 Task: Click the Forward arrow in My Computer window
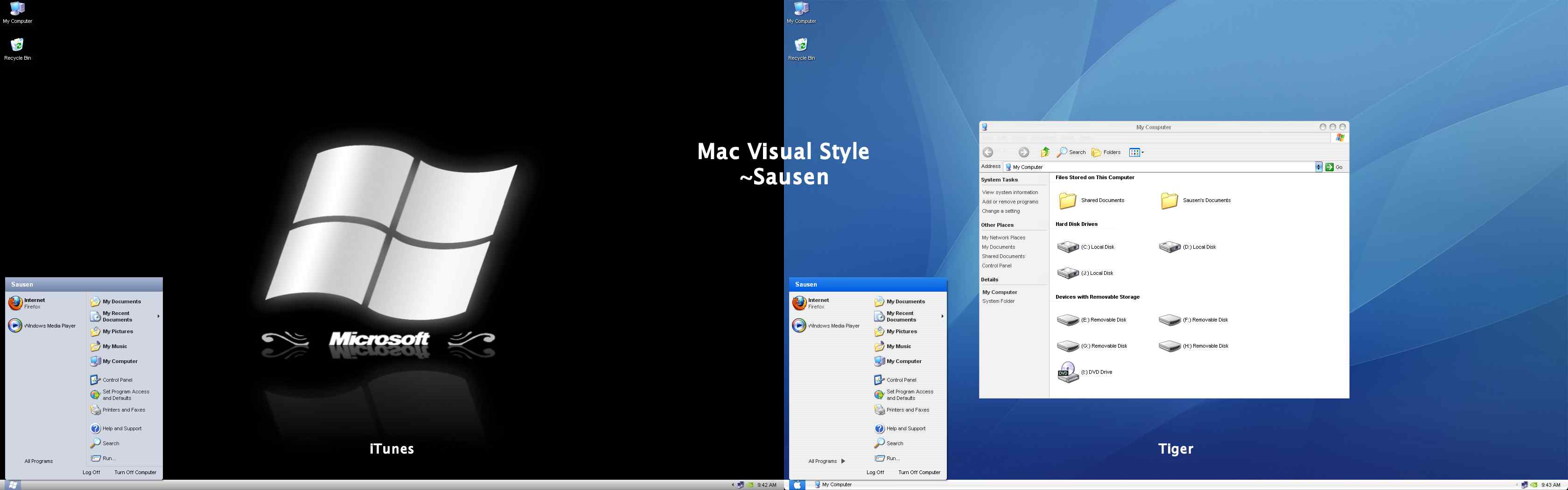click(1024, 152)
